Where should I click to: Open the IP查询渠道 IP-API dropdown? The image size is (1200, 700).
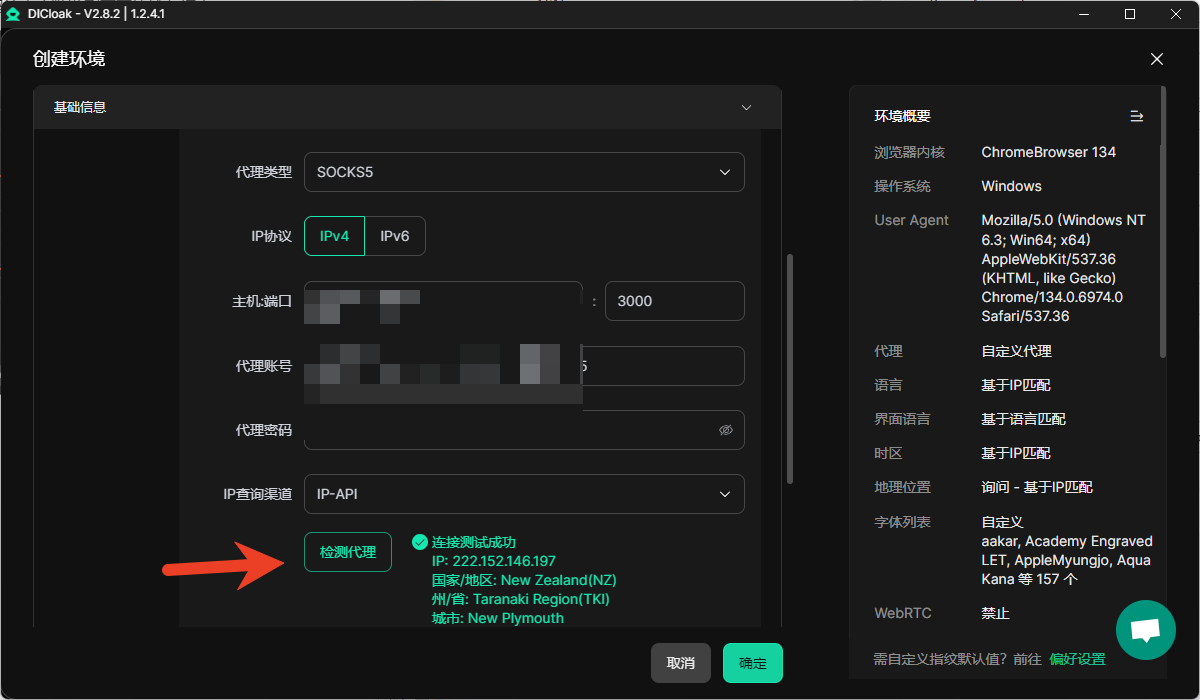point(524,494)
